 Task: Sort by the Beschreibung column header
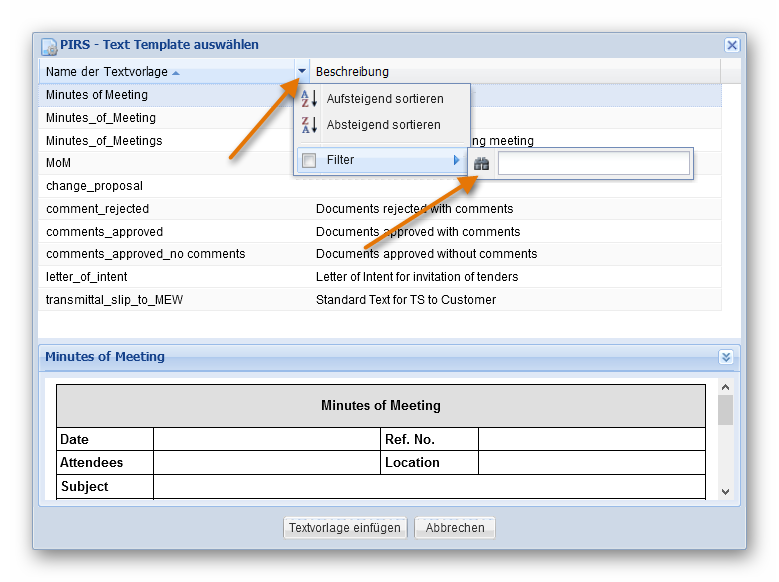click(x=352, y=72)
